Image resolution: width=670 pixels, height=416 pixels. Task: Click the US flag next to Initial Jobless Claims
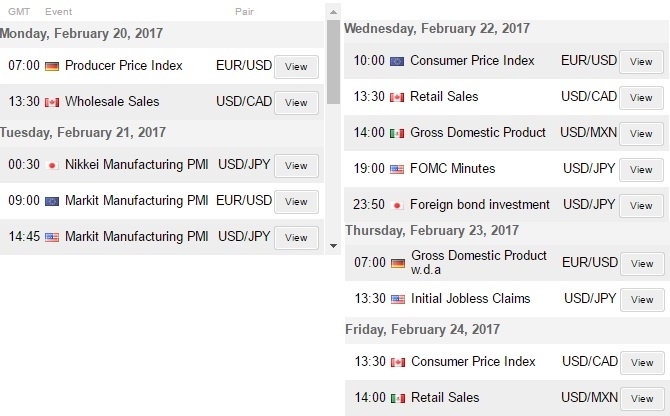pos(397,299)
